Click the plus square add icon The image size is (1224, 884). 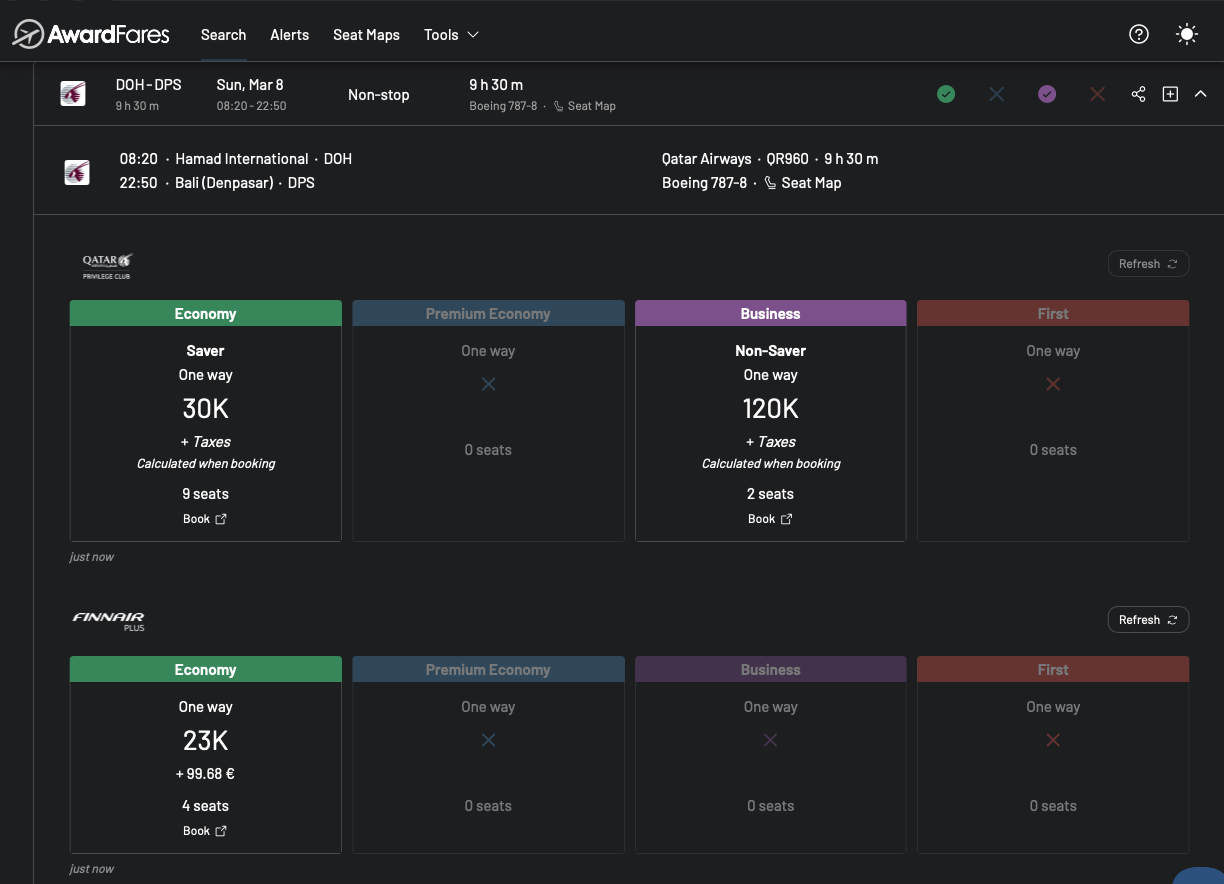click(1170, 94)
